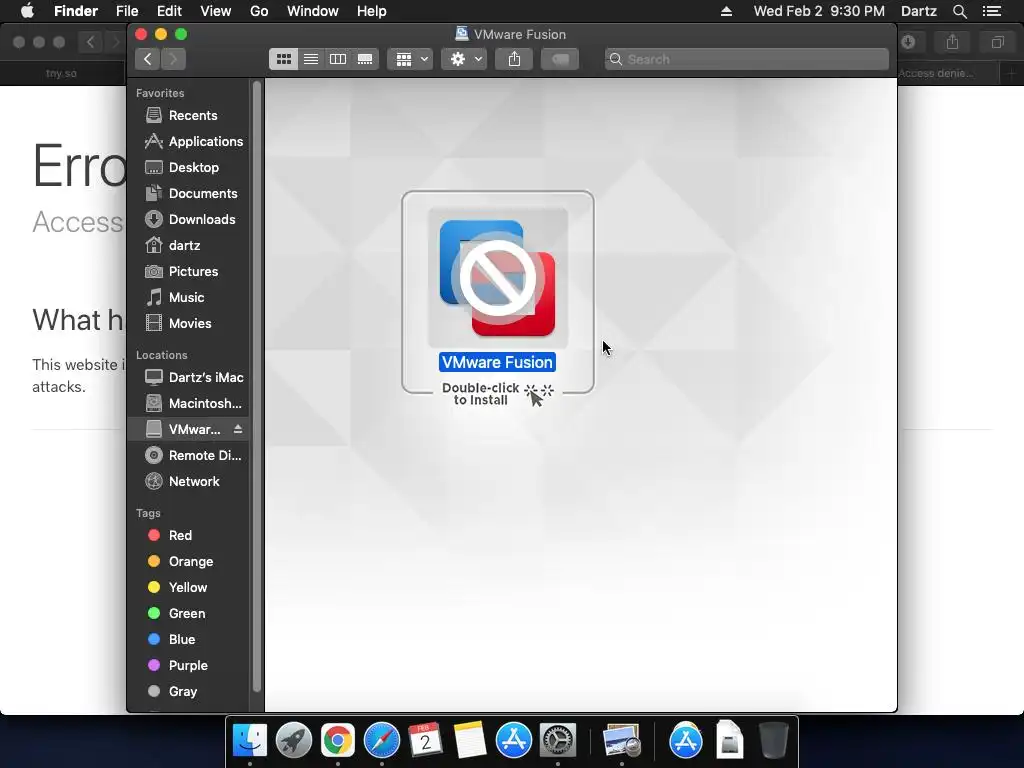The image size is (1024, 768).
Task: Open the Trash in the Dock
Action: coord(774,740)
